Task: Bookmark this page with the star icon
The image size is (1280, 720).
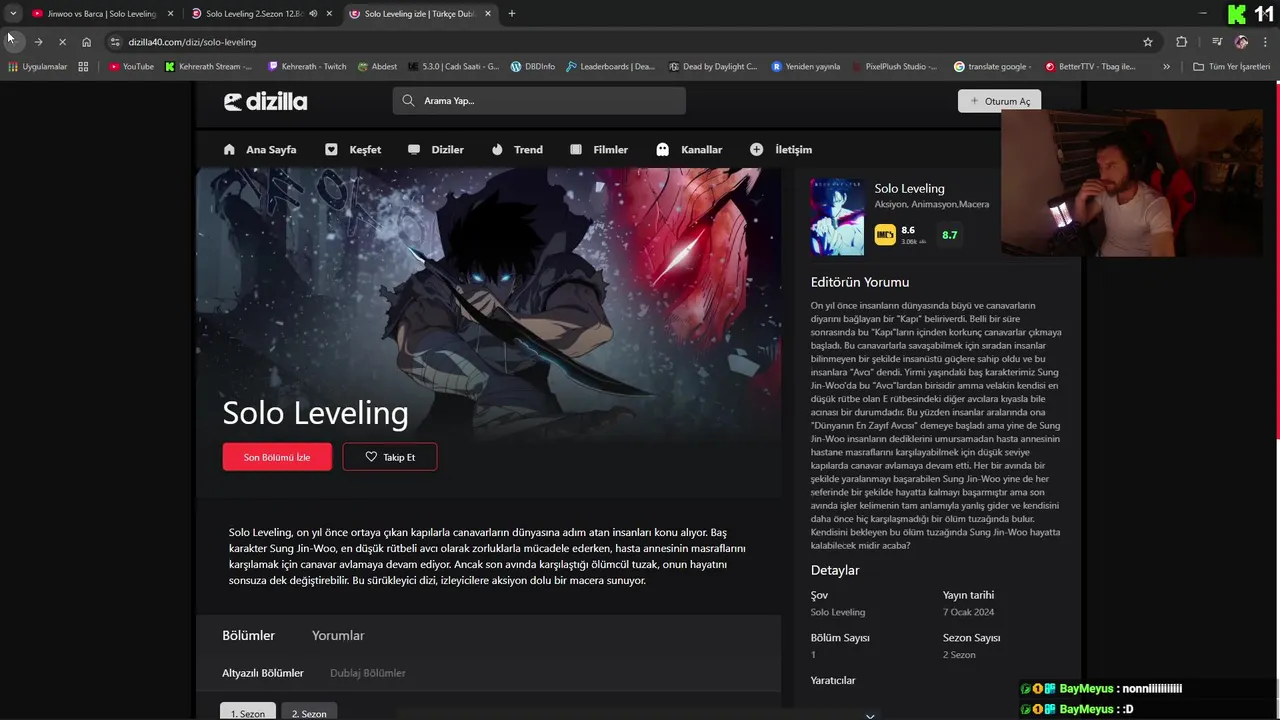Action: (x=1148, y=42)
